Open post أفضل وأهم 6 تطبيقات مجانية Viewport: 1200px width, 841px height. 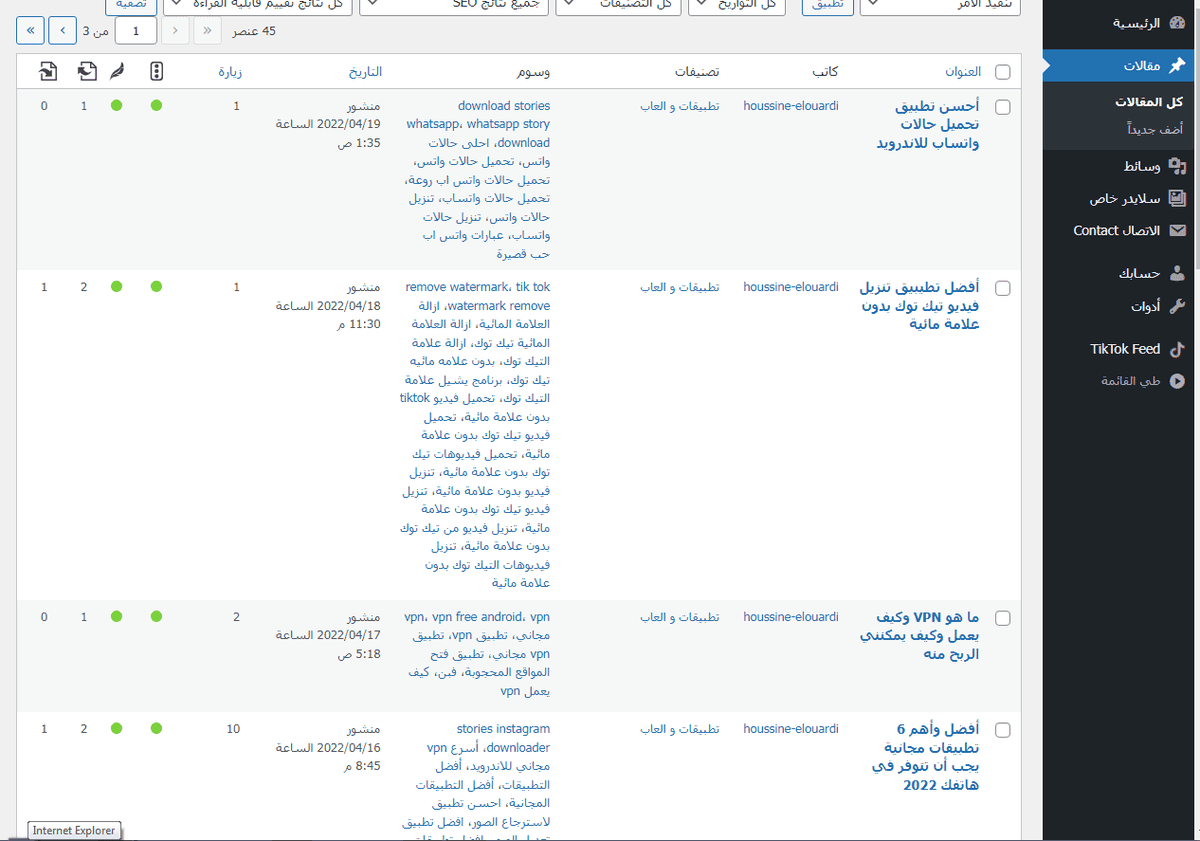[x=927, y=757]
